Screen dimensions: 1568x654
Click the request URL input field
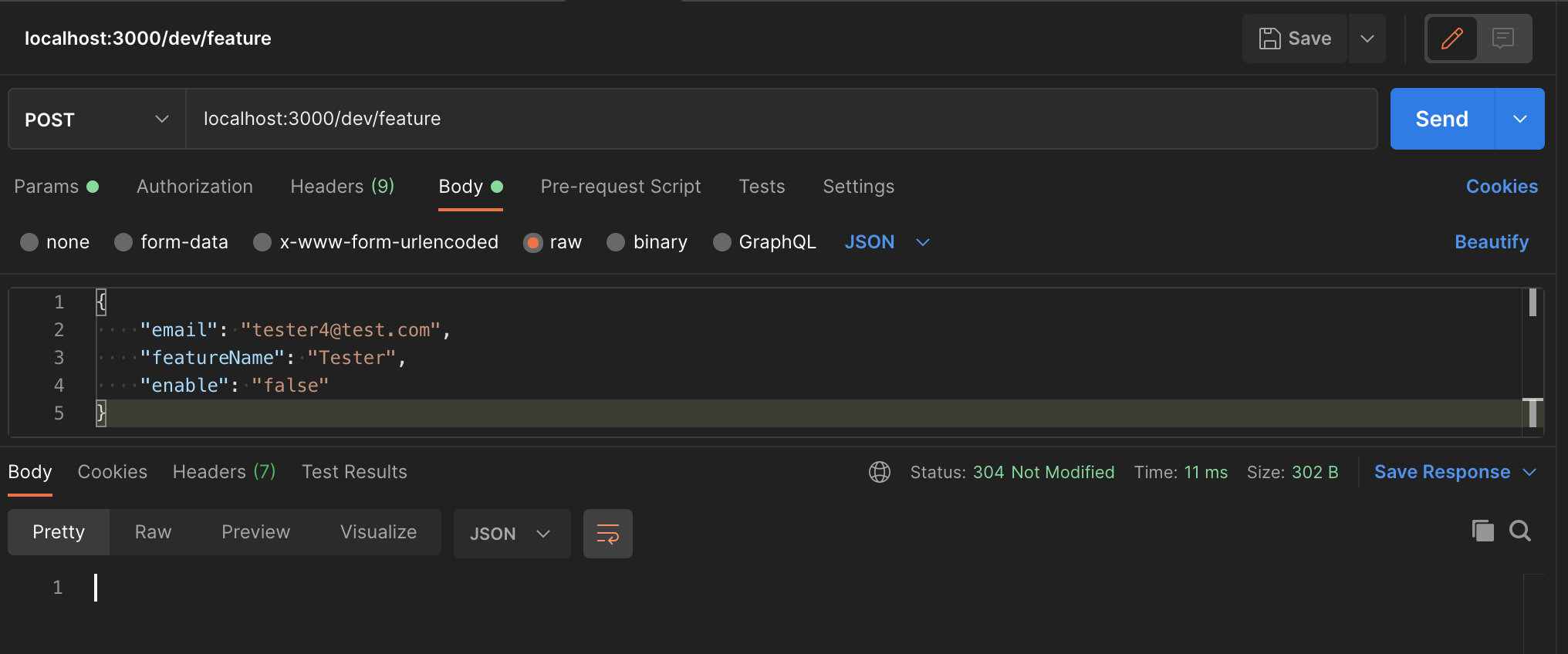click(781, 119)
